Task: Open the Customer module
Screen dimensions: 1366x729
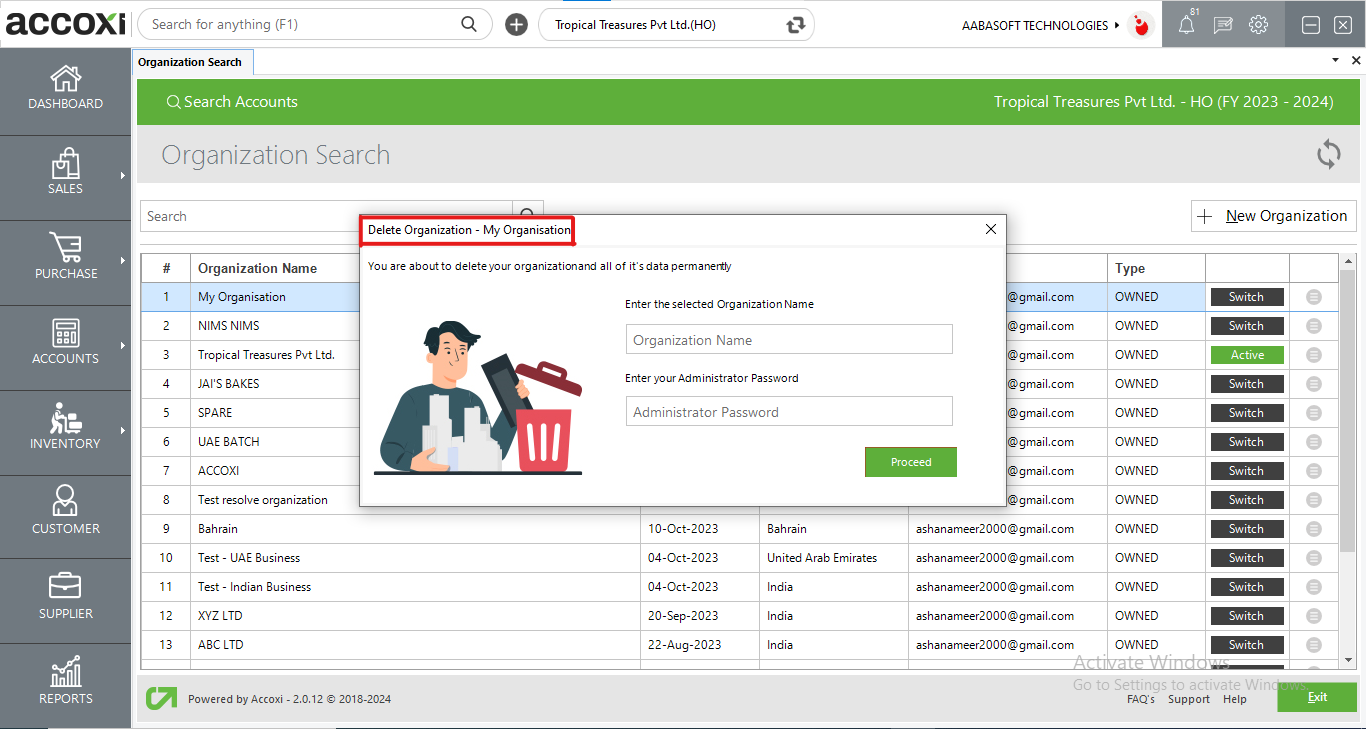Action: click(x=65, y=501)
